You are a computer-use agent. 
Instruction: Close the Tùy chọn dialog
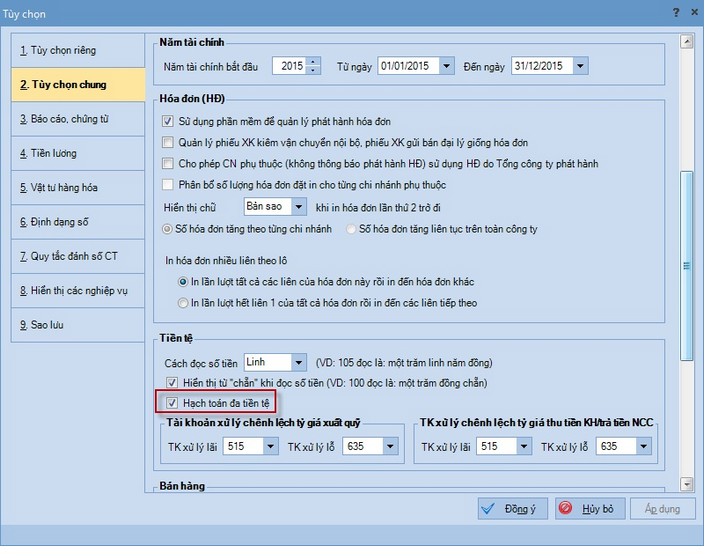[694, 13]
